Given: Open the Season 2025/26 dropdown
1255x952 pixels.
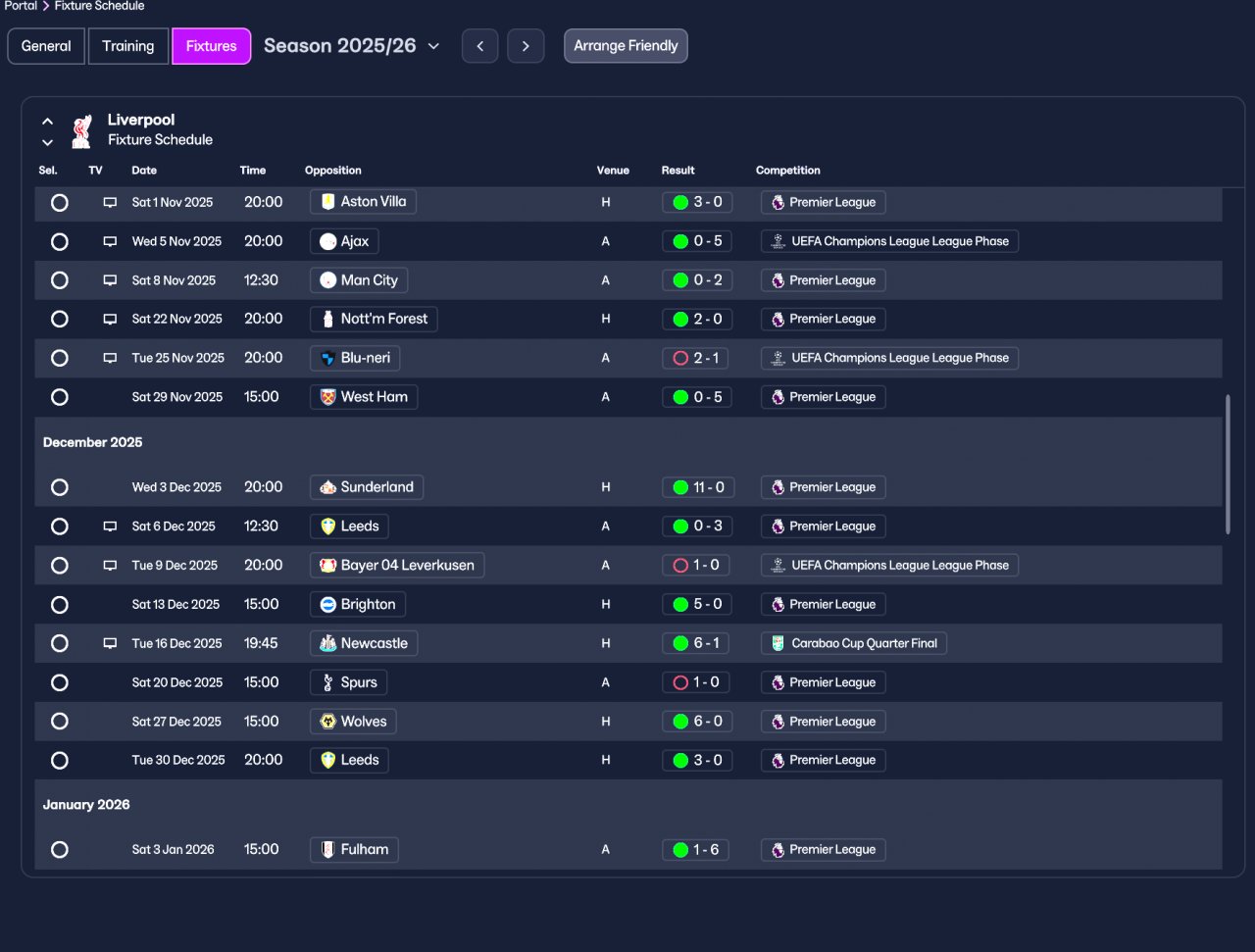Looking at the screenshot, I should tap(352, 46).
